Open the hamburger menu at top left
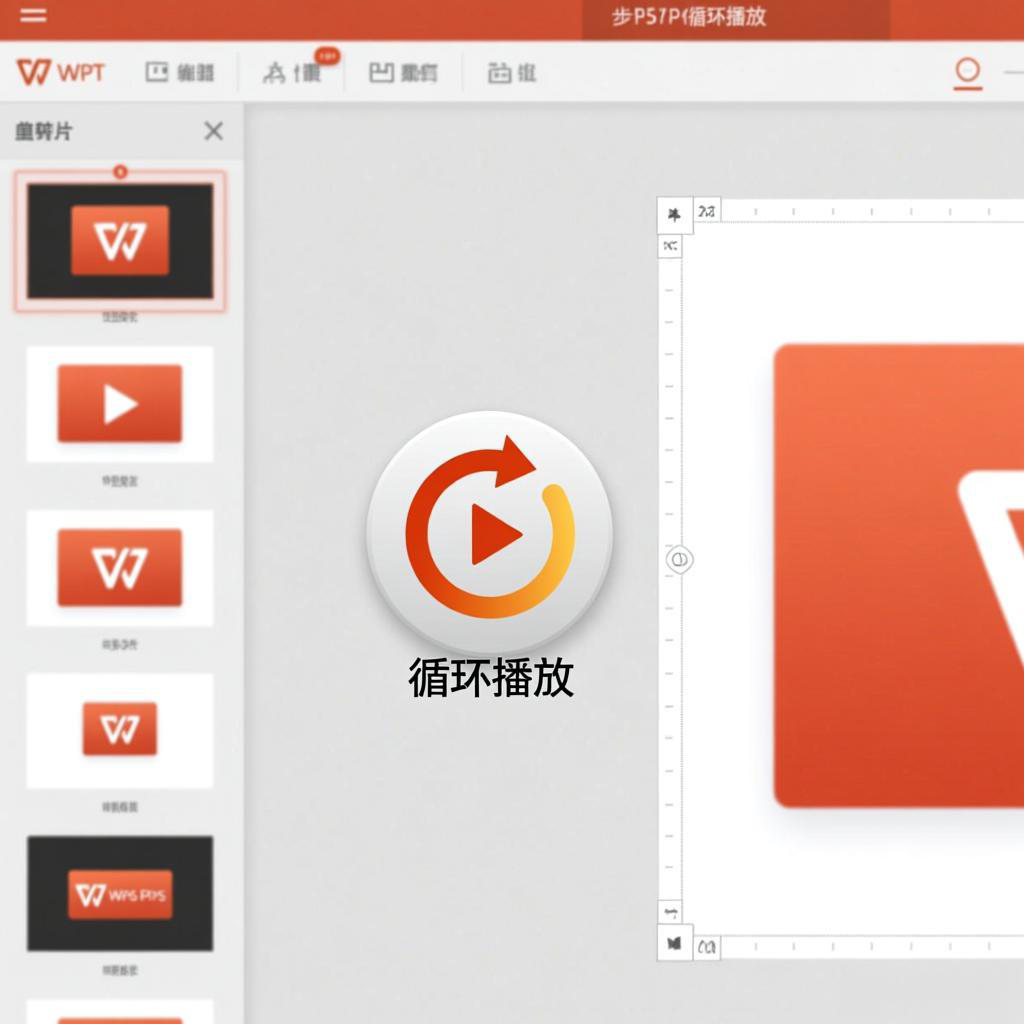 [x=31, y=14]
